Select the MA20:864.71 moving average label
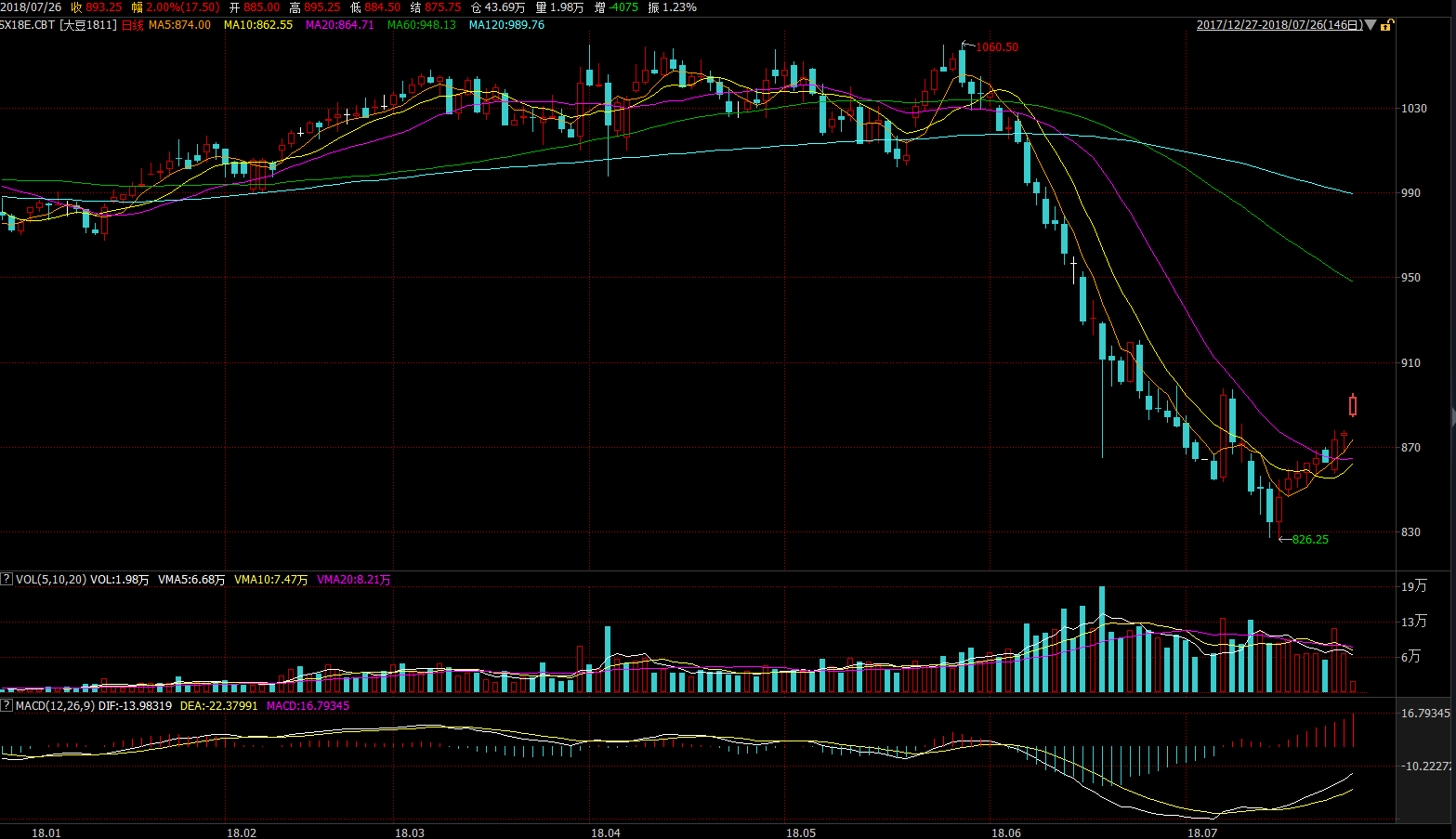1456x839 pixels. coord(339,25)
